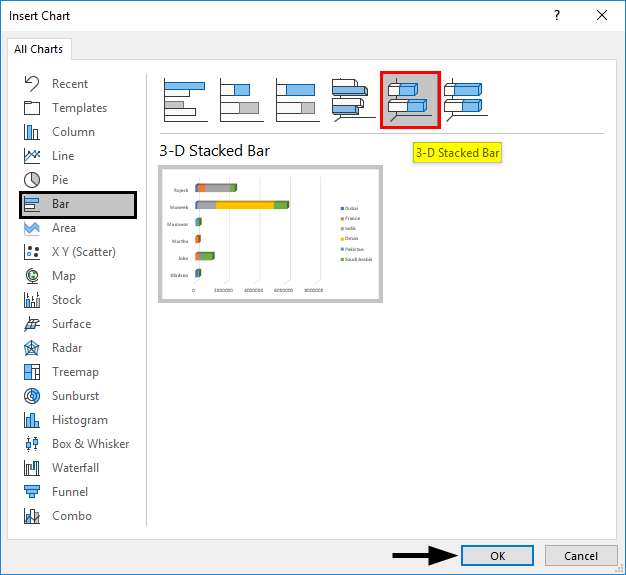The image size is (626, 575).
Task: Click the Stock chart category icon
Action: (x=32, y=300)
